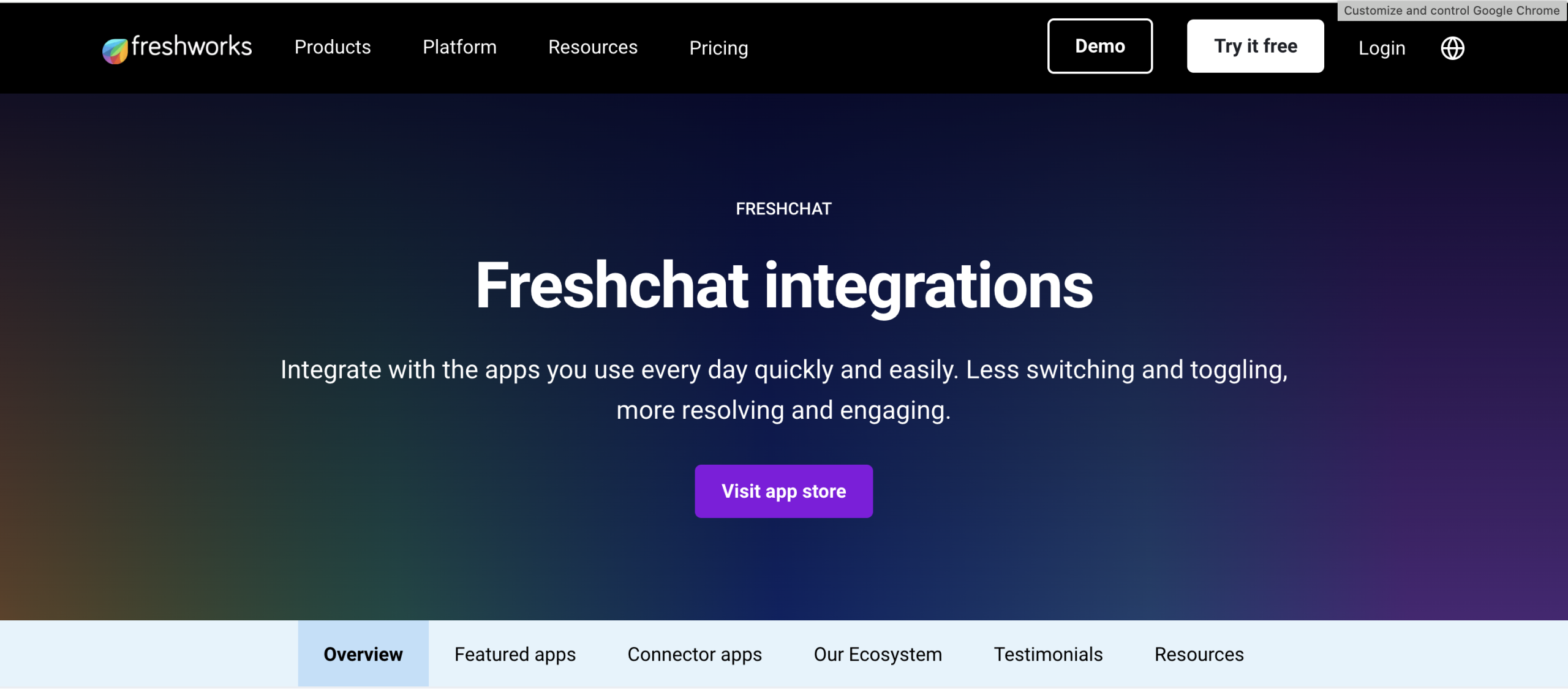This screenshot has height=695, width=1568.
Task: Click the FRESHCHAT label above the heading
Action: coord(783,209)
